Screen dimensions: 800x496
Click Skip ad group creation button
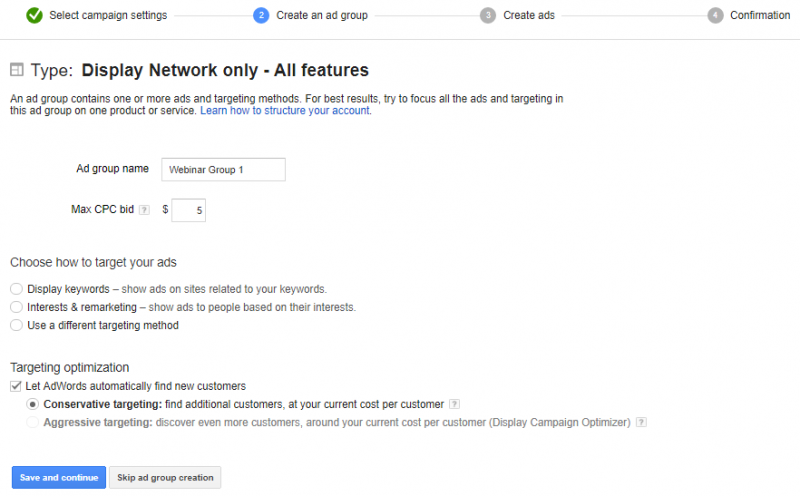click(165, 478)
